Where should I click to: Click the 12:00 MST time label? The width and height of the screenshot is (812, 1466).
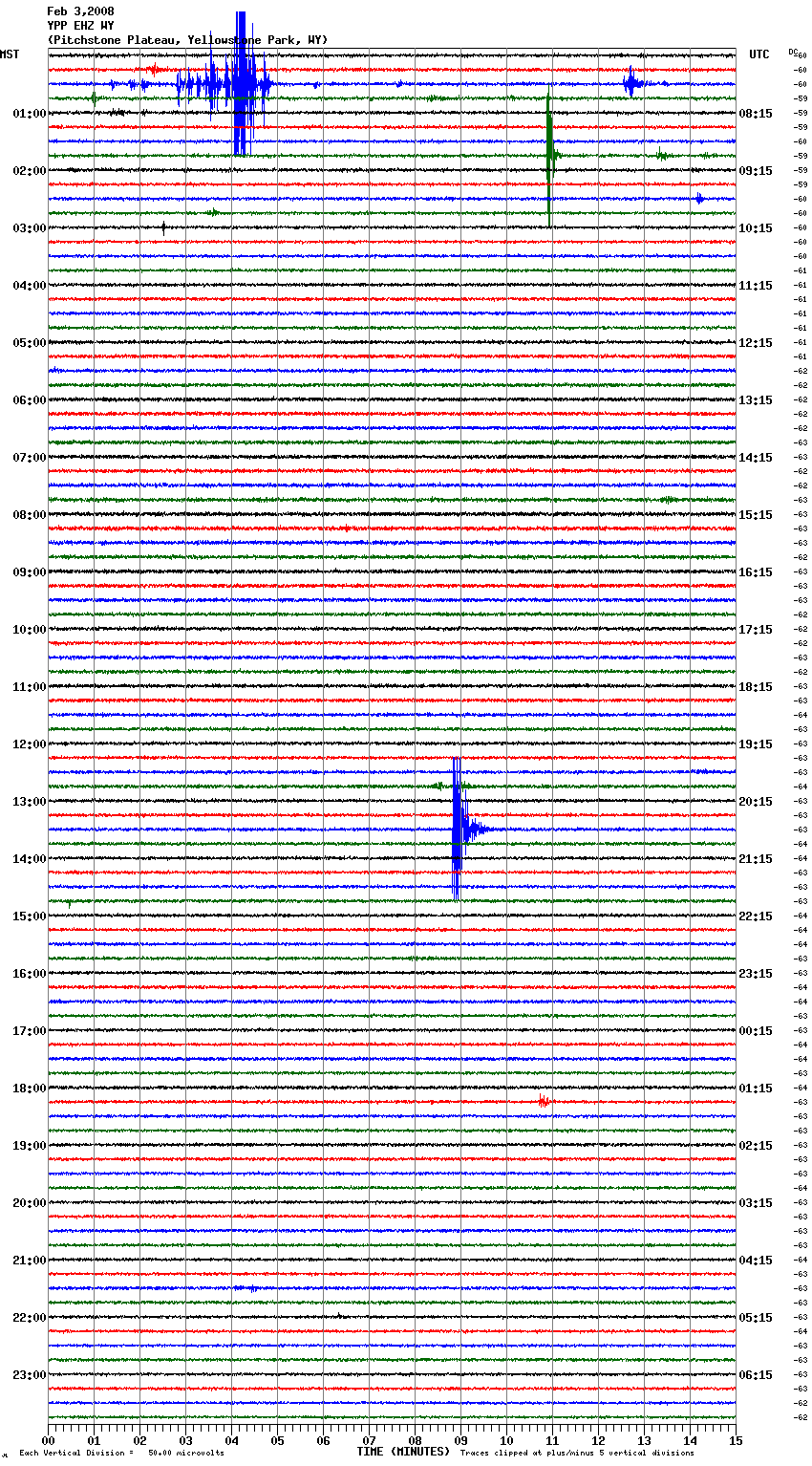[x=30, y=744]
